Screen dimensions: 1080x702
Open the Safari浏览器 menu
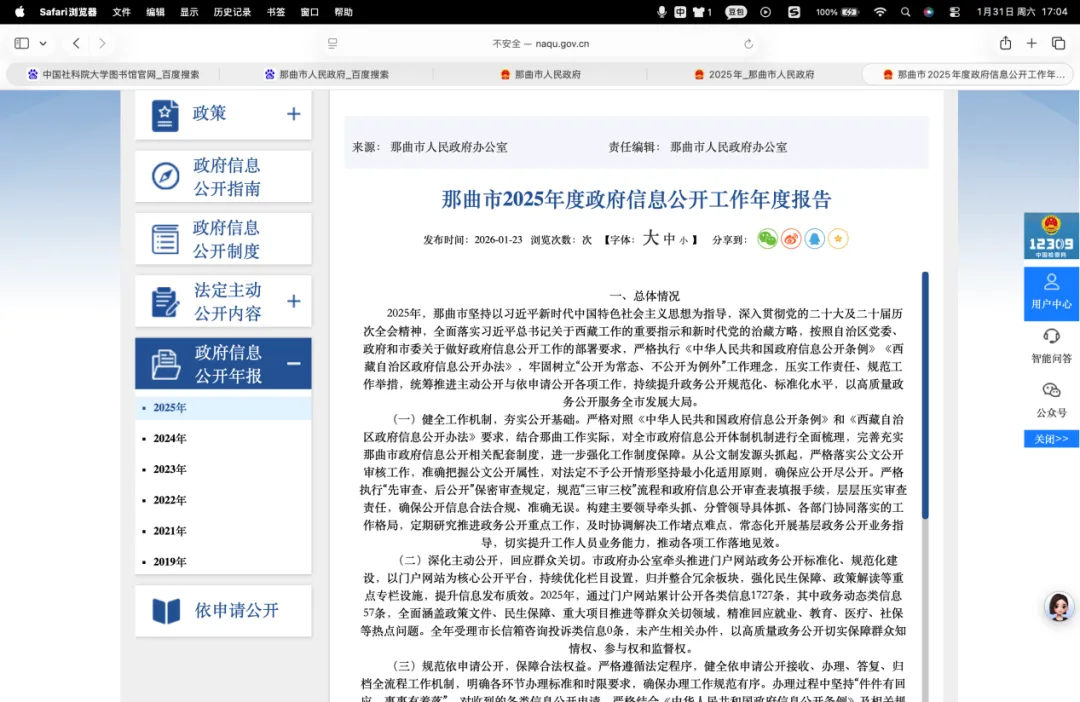[x=68, y=12]
